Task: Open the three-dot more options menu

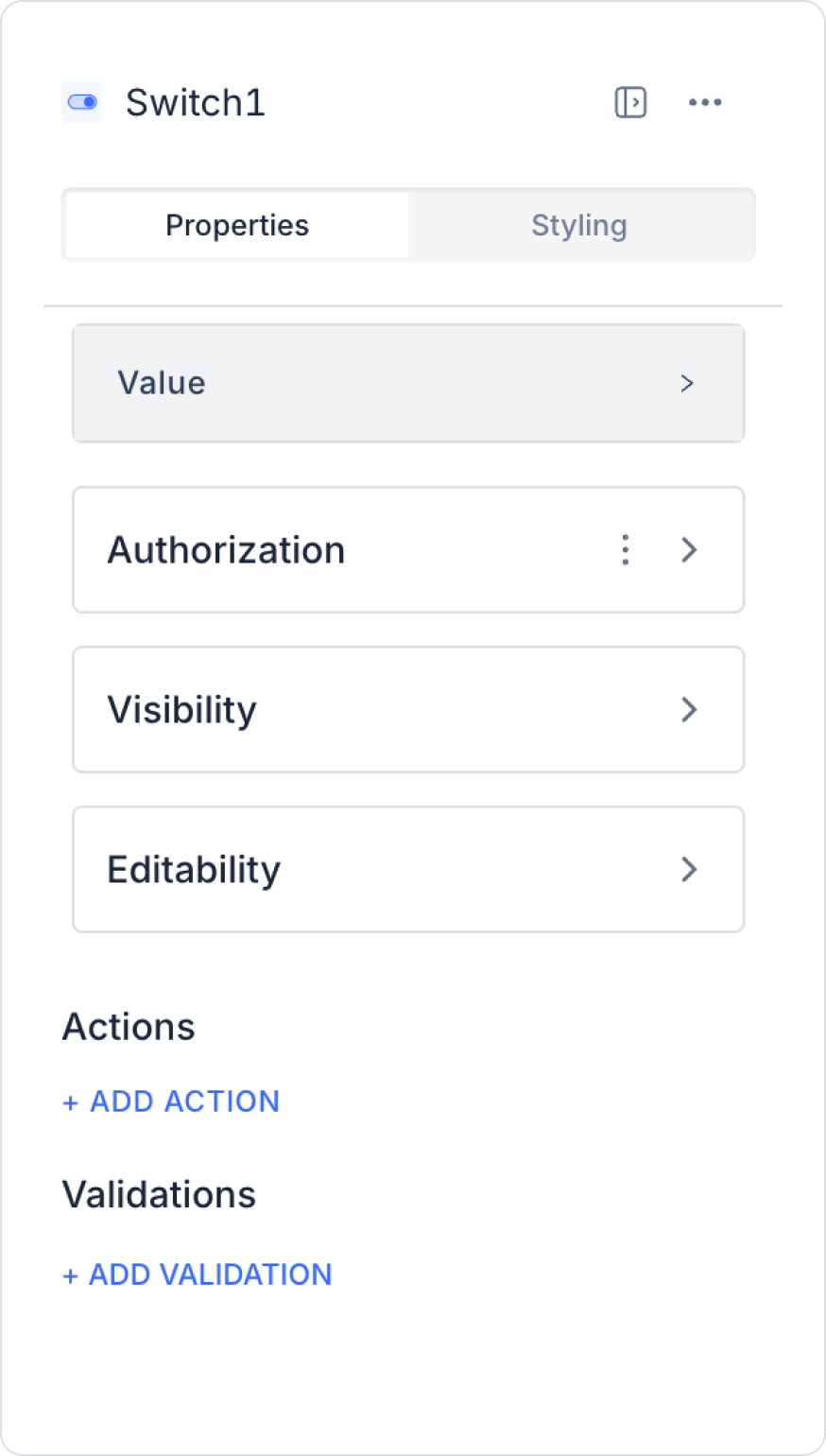Action: (705, 102)
